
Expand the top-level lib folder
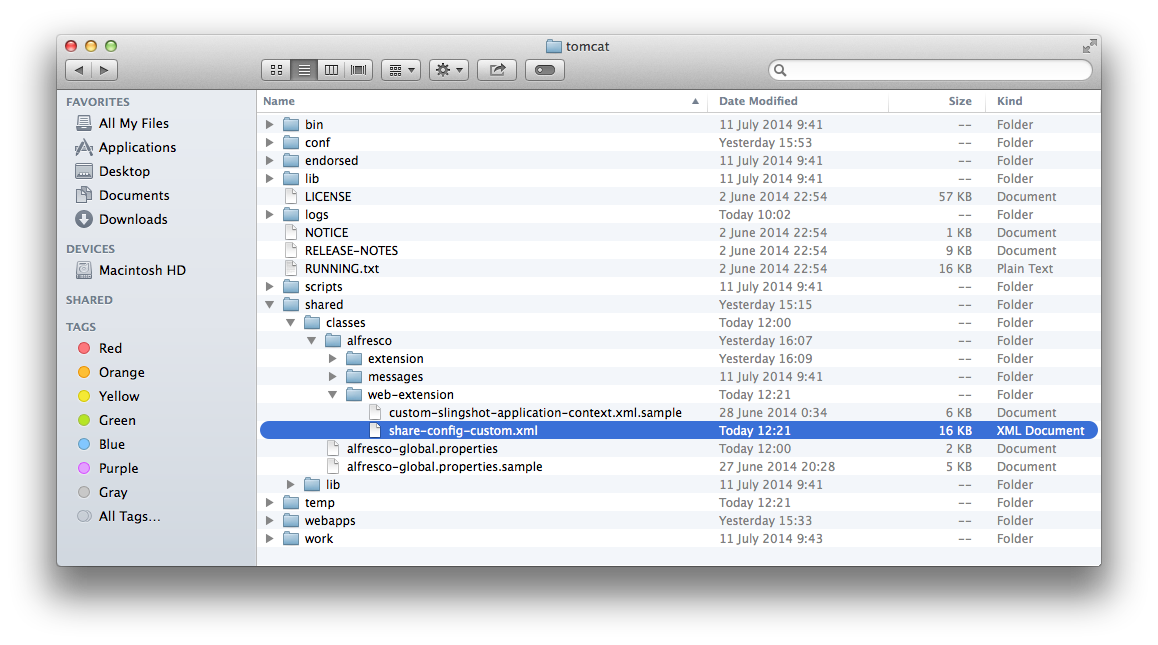[270, 179]
